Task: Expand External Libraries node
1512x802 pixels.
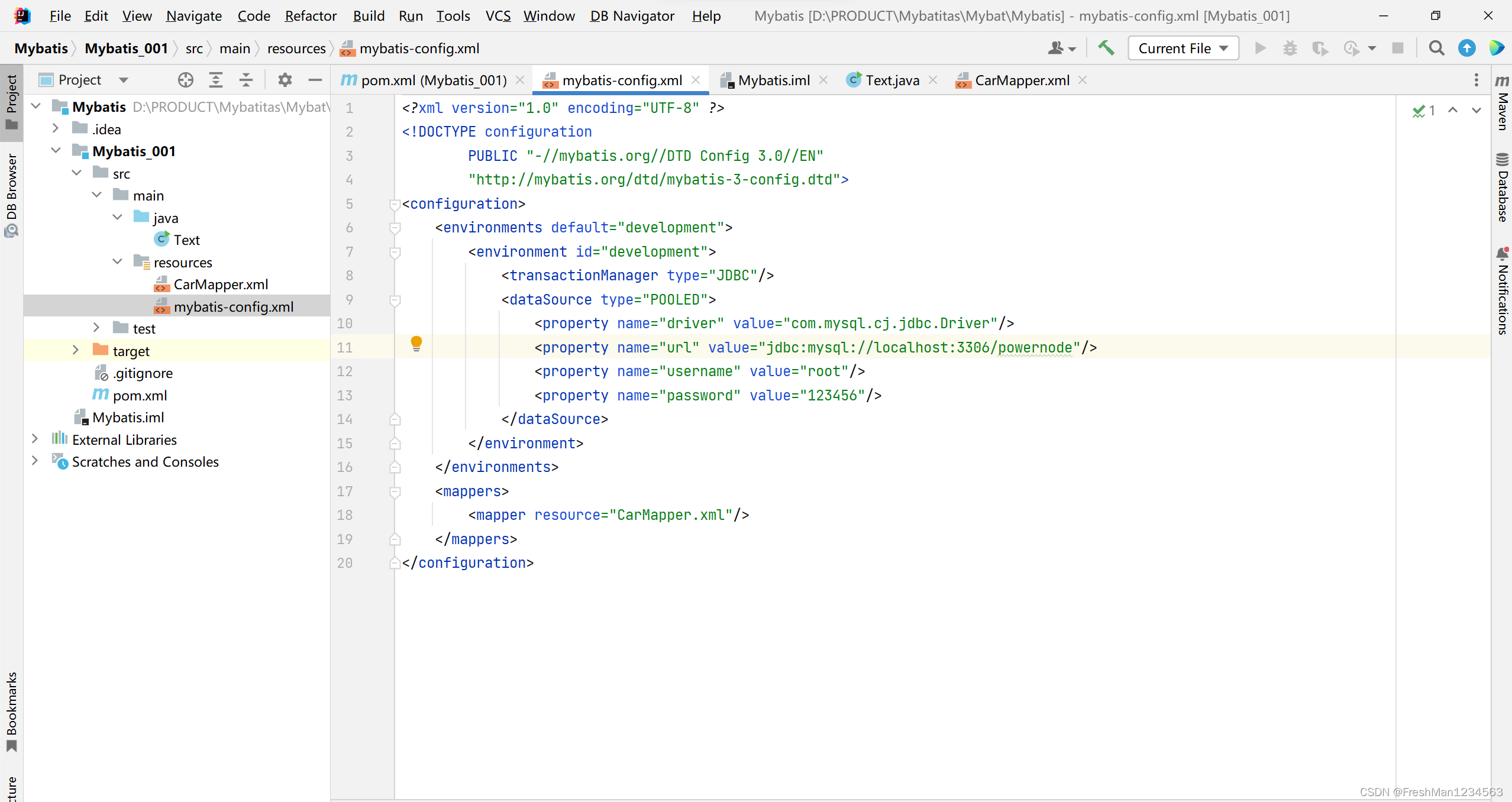Action: pos(35,439)
